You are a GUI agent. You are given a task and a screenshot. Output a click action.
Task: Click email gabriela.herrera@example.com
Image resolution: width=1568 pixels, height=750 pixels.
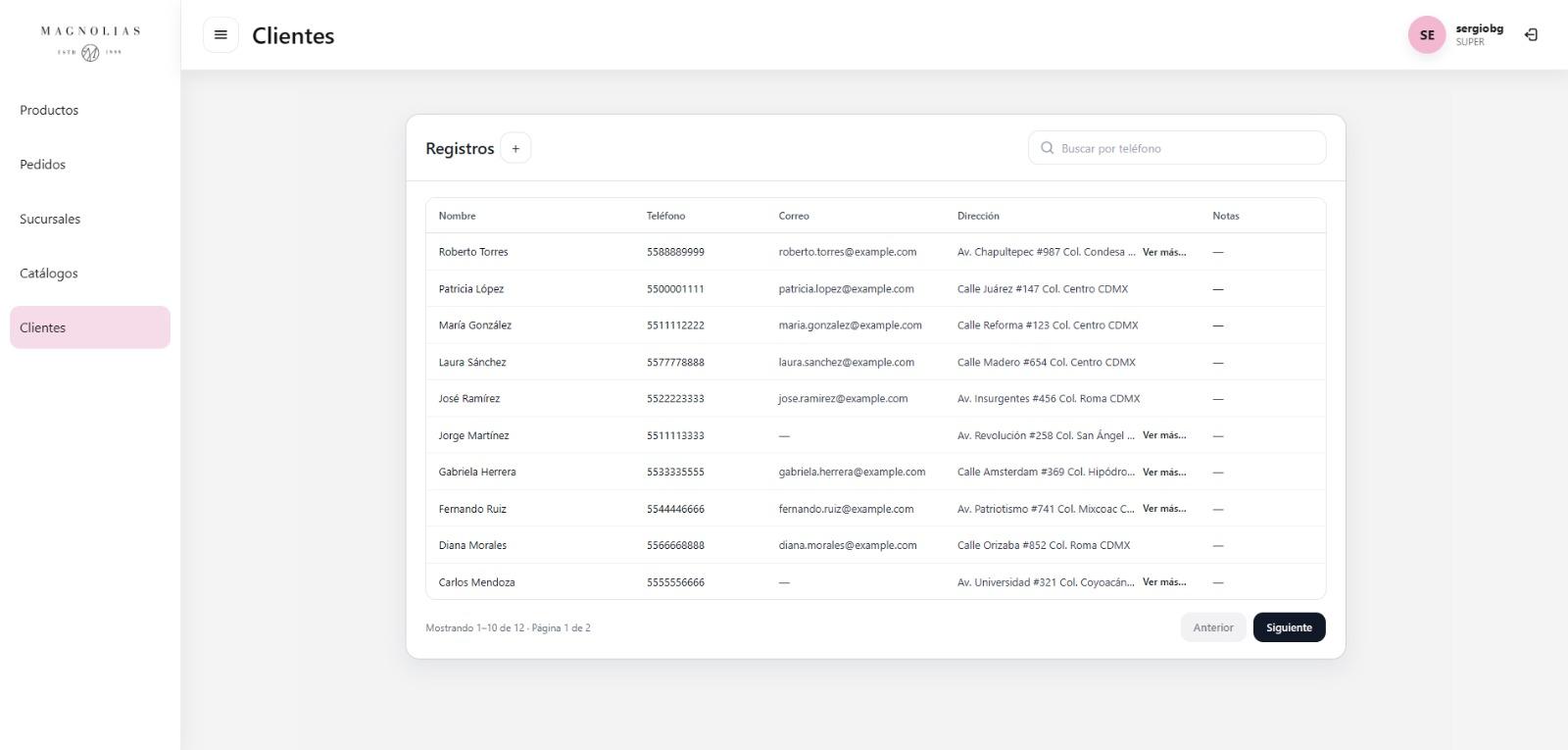point(852,472)
